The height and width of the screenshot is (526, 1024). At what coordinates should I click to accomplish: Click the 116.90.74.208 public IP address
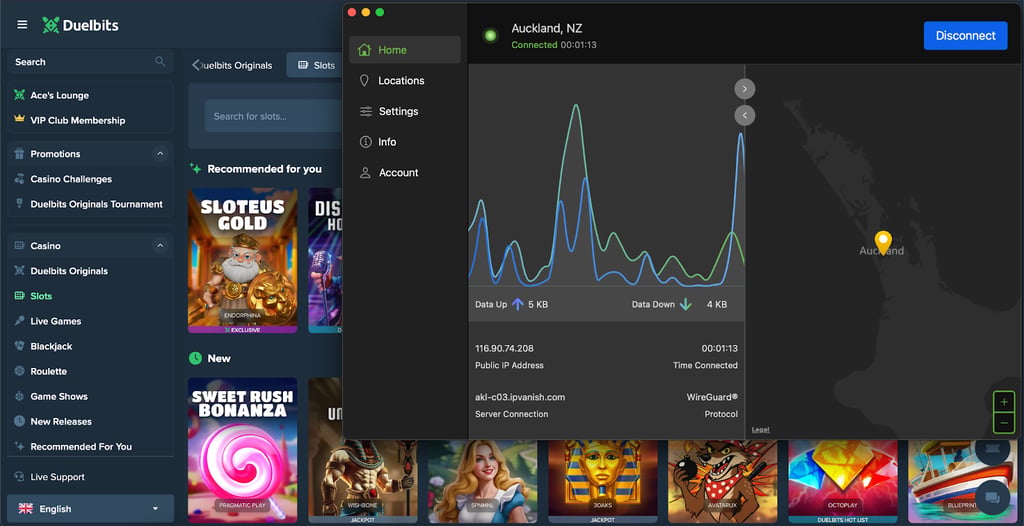504,348
